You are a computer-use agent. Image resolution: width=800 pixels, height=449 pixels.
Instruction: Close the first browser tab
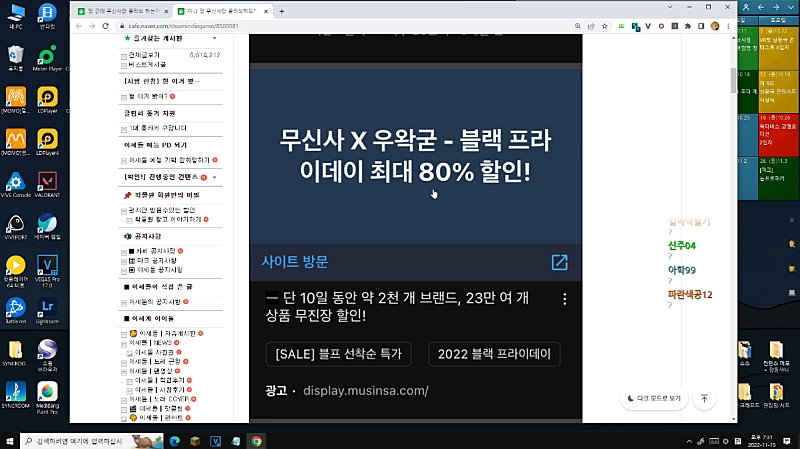coord(166,11)
